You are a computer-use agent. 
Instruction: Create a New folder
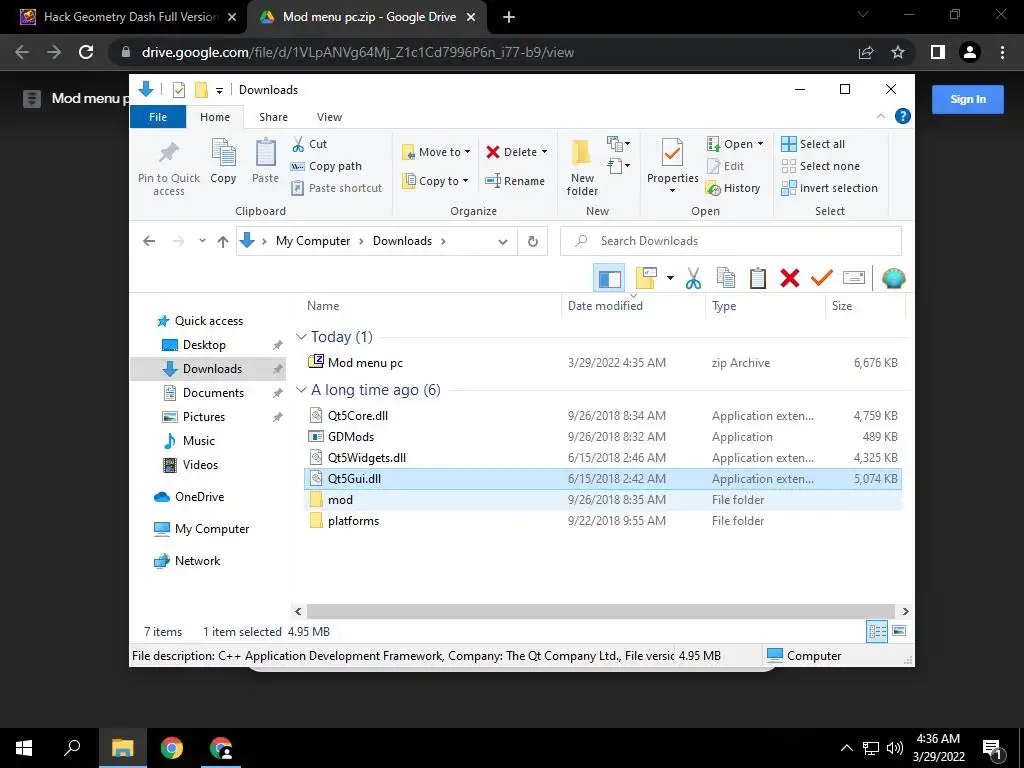(x=582, y=168)
